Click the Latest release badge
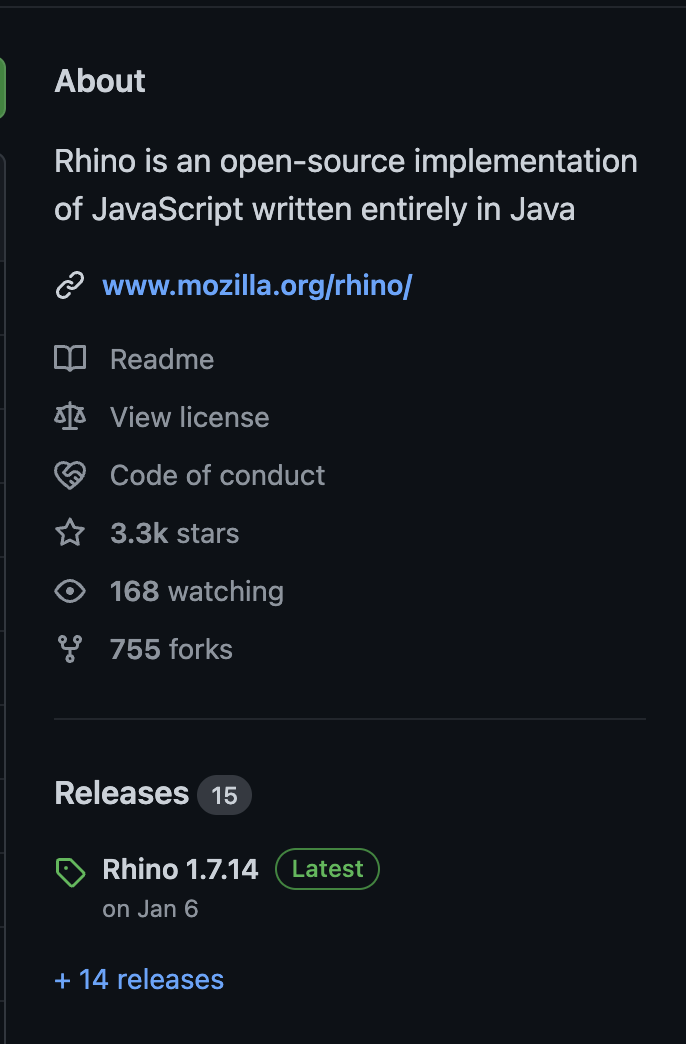The image size is (686, 1044). [327, 869]
